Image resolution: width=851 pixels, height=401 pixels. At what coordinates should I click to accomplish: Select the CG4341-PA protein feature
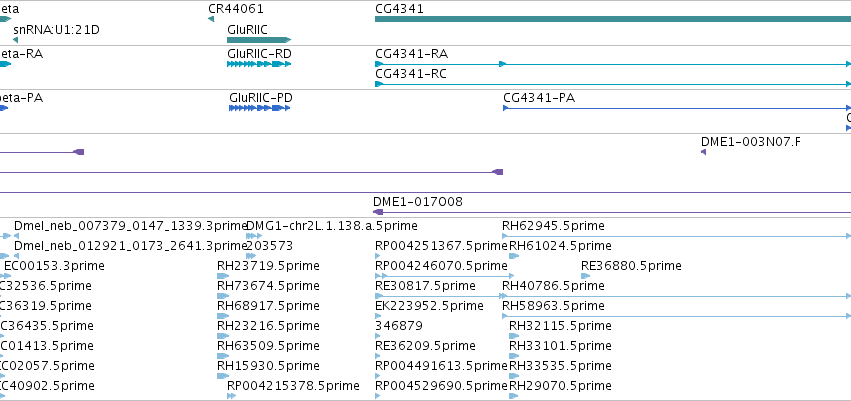click(x=677, y=108)
